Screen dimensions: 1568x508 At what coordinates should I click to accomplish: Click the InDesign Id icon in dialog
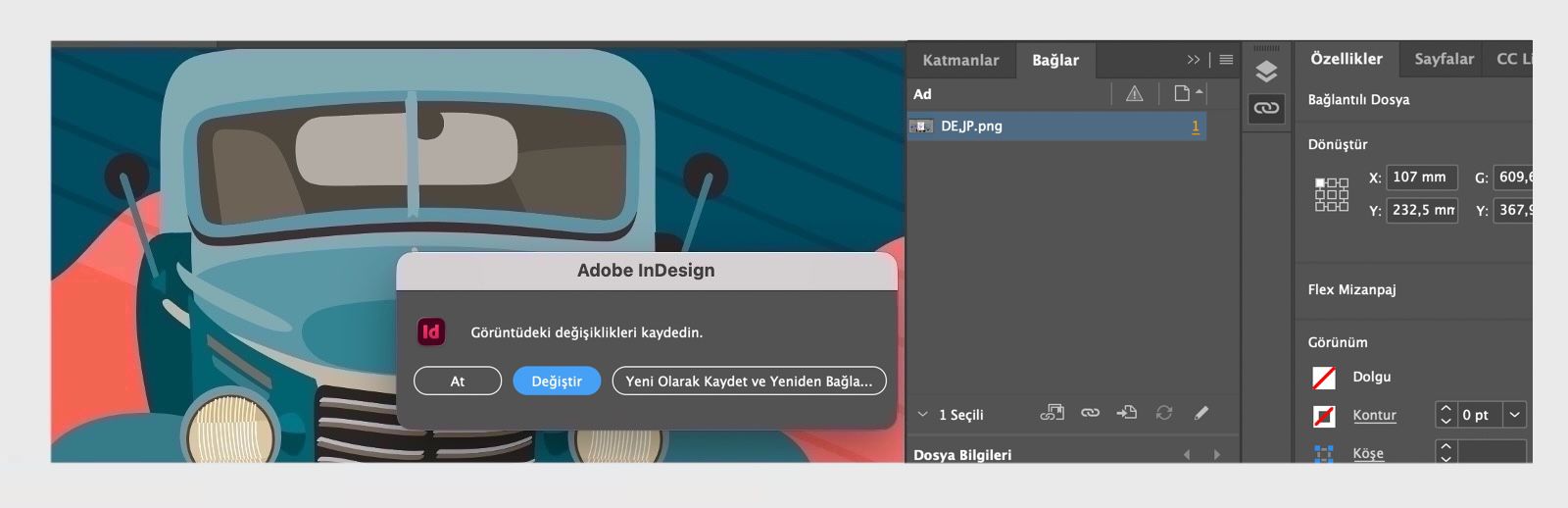pyautogui.click(x=431, y=331)
